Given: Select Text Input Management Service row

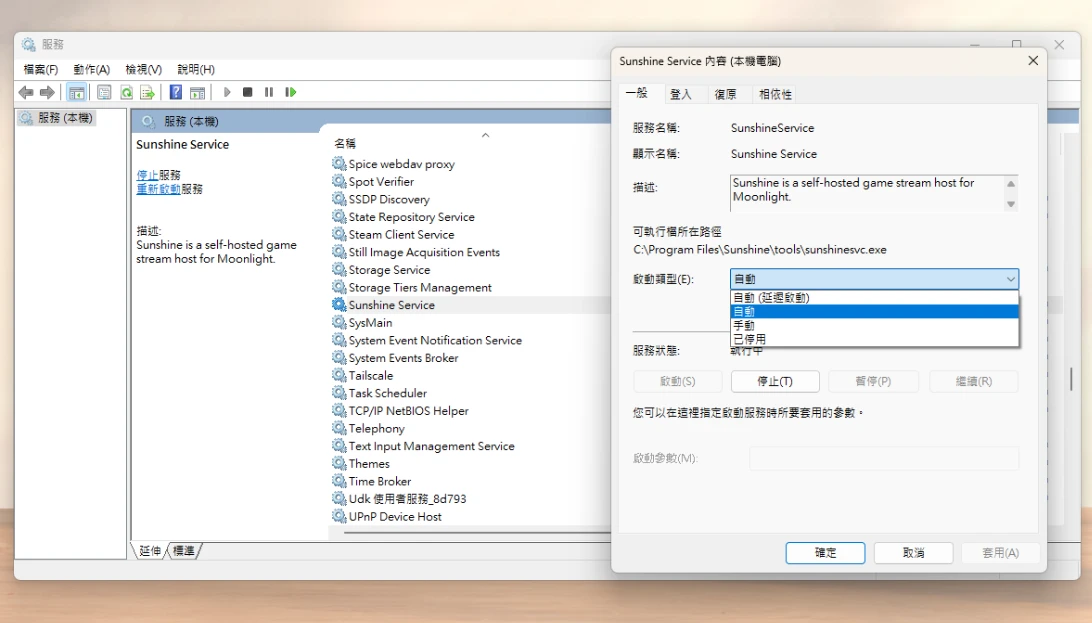Looking at the screenshot, I should click(x=431, y=445).
